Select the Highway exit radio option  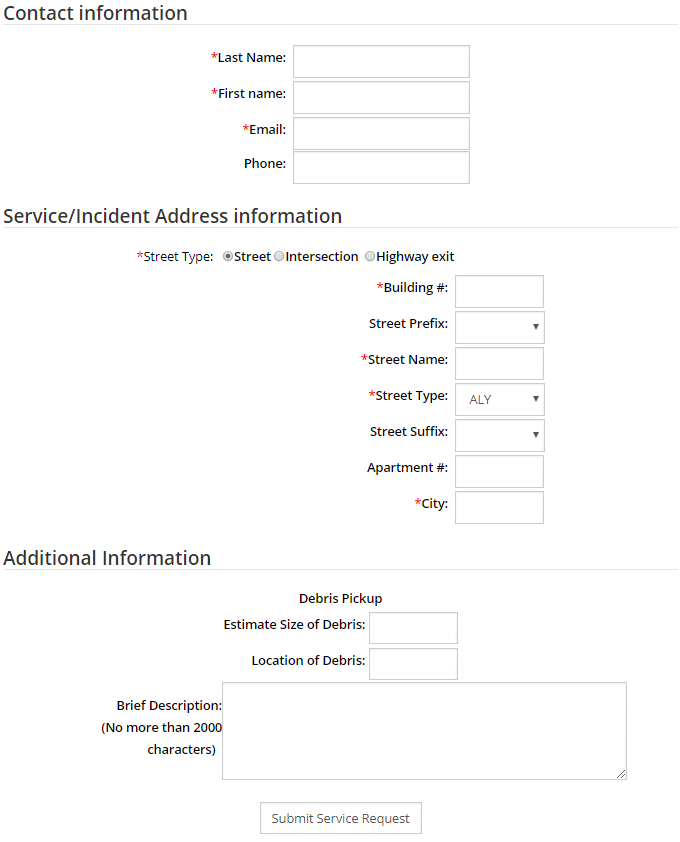370,257
